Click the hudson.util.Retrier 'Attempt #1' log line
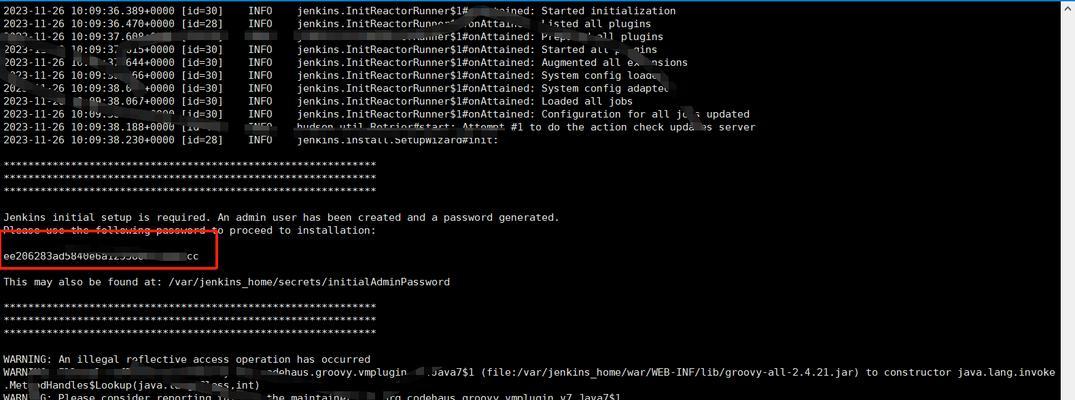 (379, 128)
